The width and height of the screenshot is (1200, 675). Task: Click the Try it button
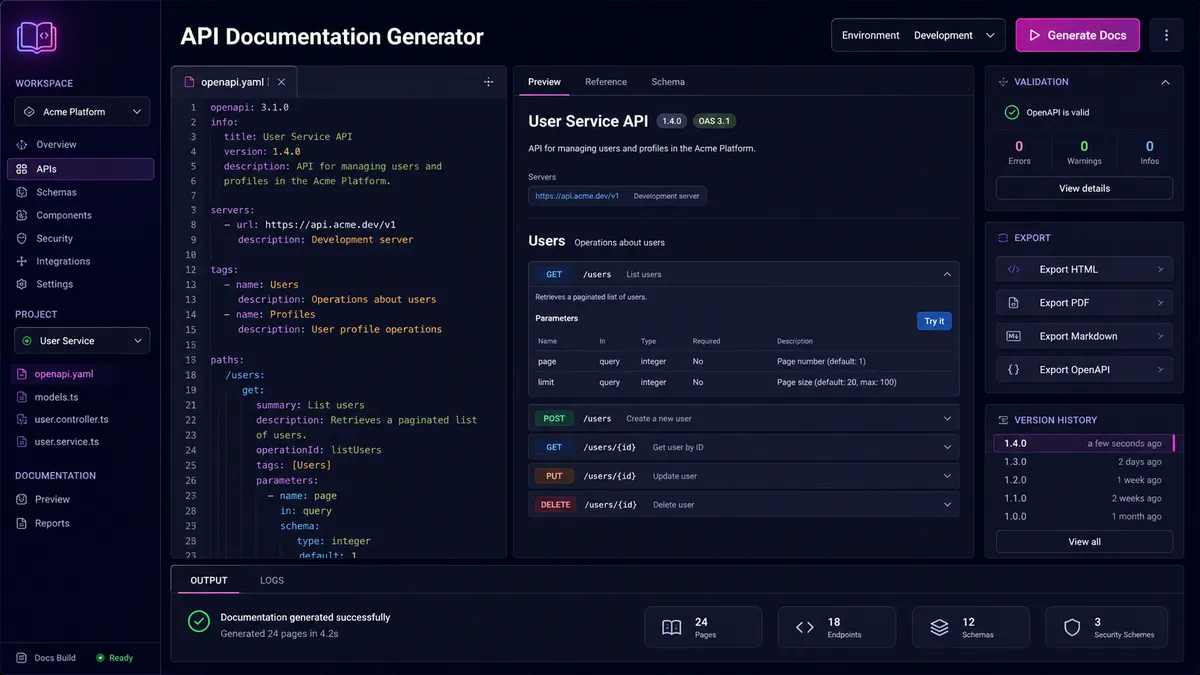(934, 321)
